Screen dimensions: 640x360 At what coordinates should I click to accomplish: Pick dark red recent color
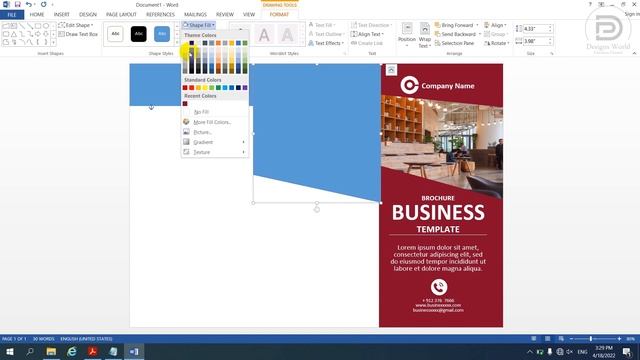185,104
